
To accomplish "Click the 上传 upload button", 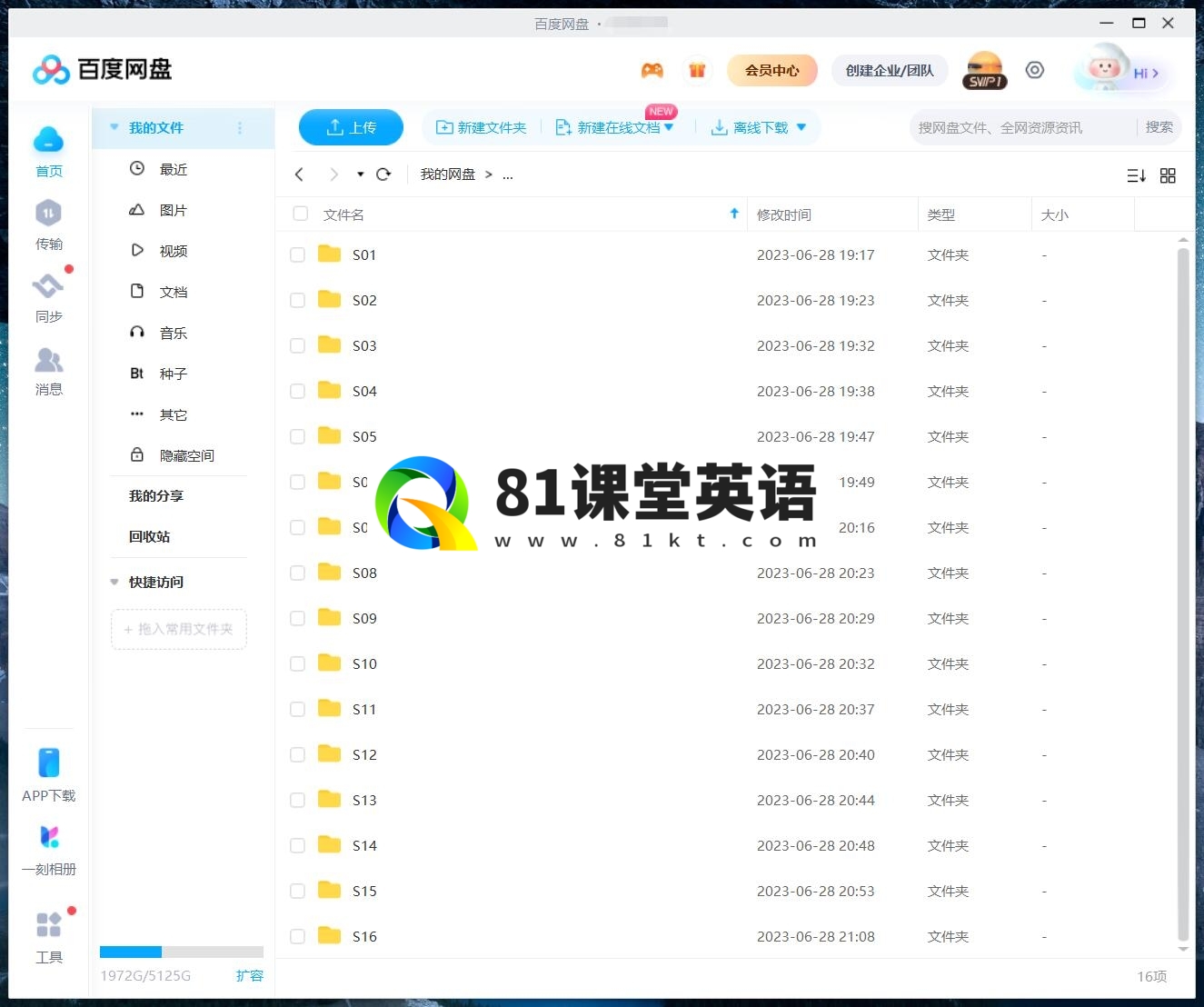I will pos(351,127).
